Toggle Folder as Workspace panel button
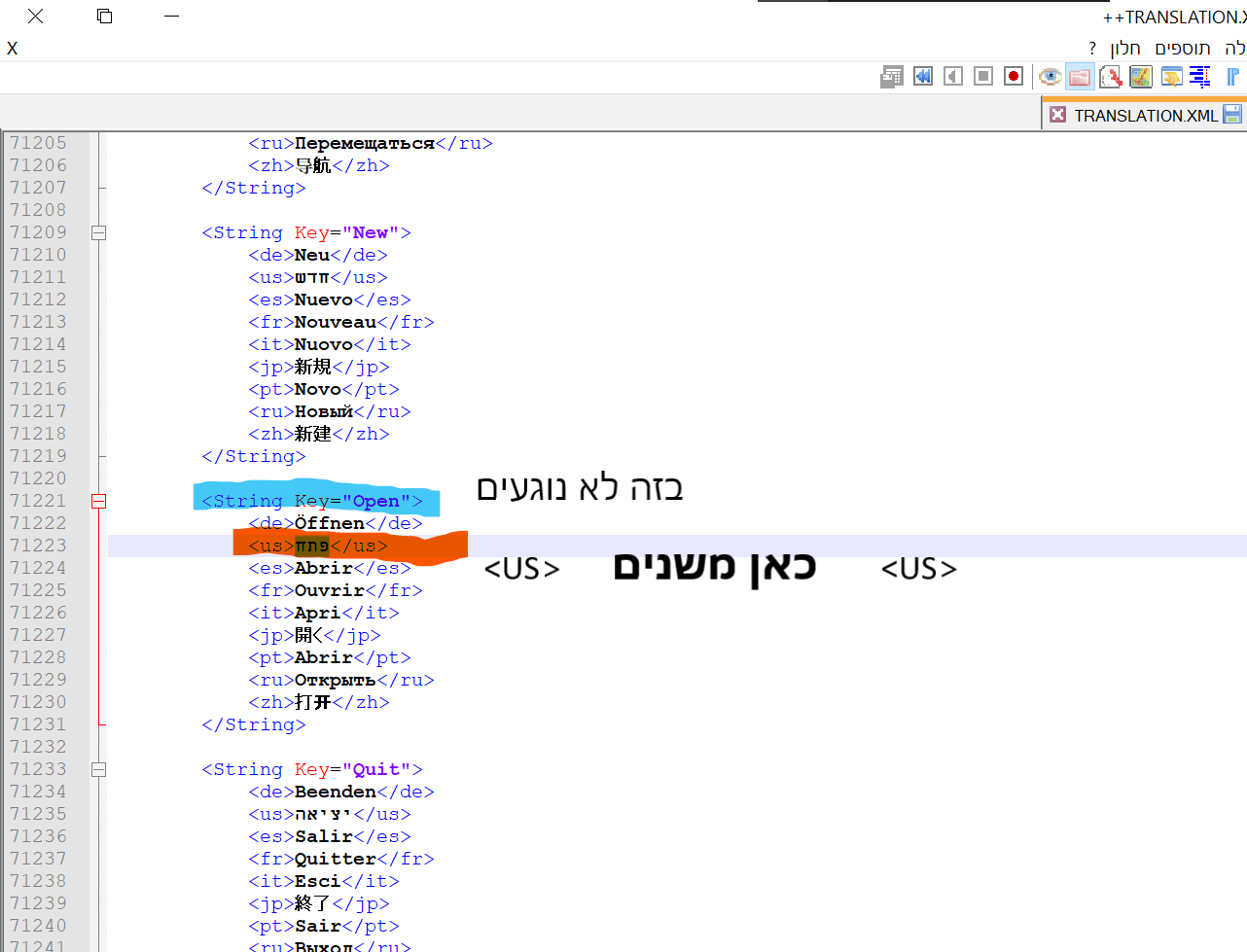Image resolution: width=1247 pixels, height=952 pixels. pos(1080,77)
